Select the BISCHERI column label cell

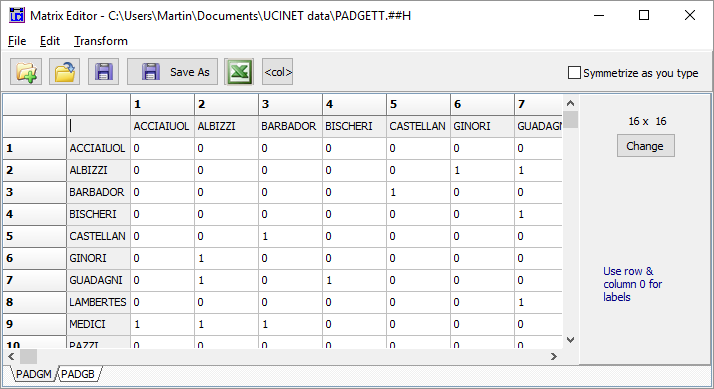[x=354, y=126]
